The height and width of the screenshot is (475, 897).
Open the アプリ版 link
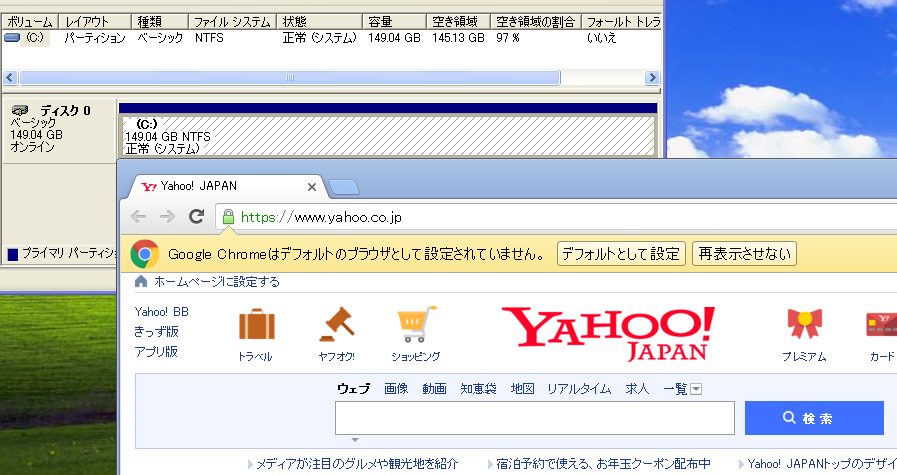pyautogui.click(x=156, y=351)
